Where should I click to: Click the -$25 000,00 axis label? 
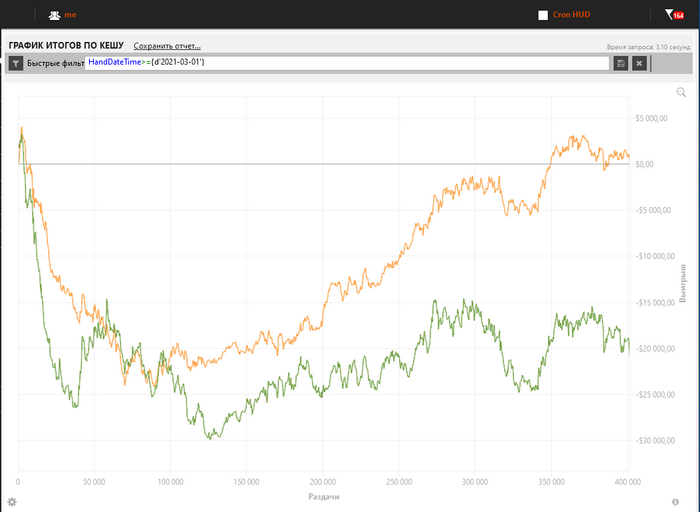pos(655,395)
